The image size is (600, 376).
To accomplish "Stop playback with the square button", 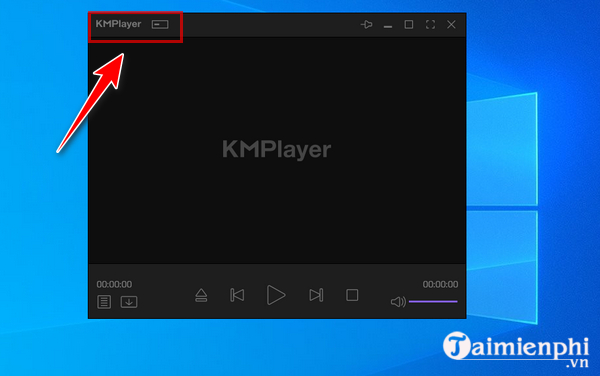I will tap(352, 295).
